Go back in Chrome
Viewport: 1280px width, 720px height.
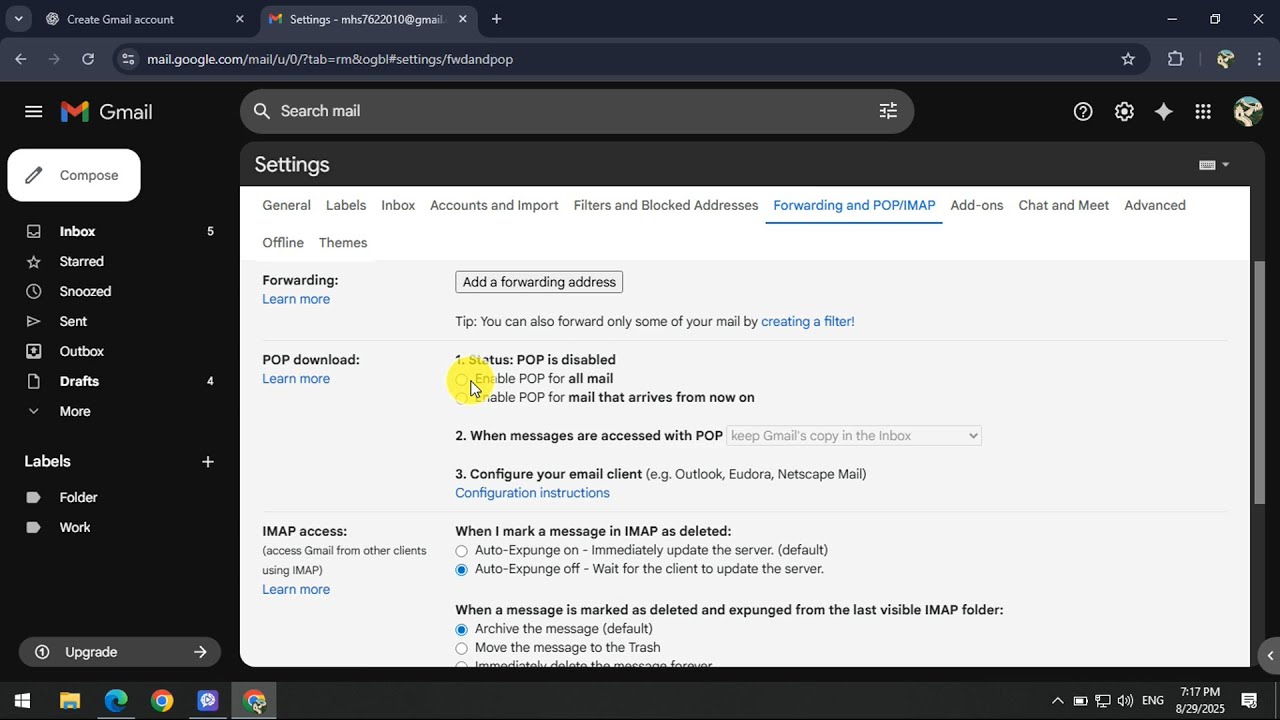[21, 59]
